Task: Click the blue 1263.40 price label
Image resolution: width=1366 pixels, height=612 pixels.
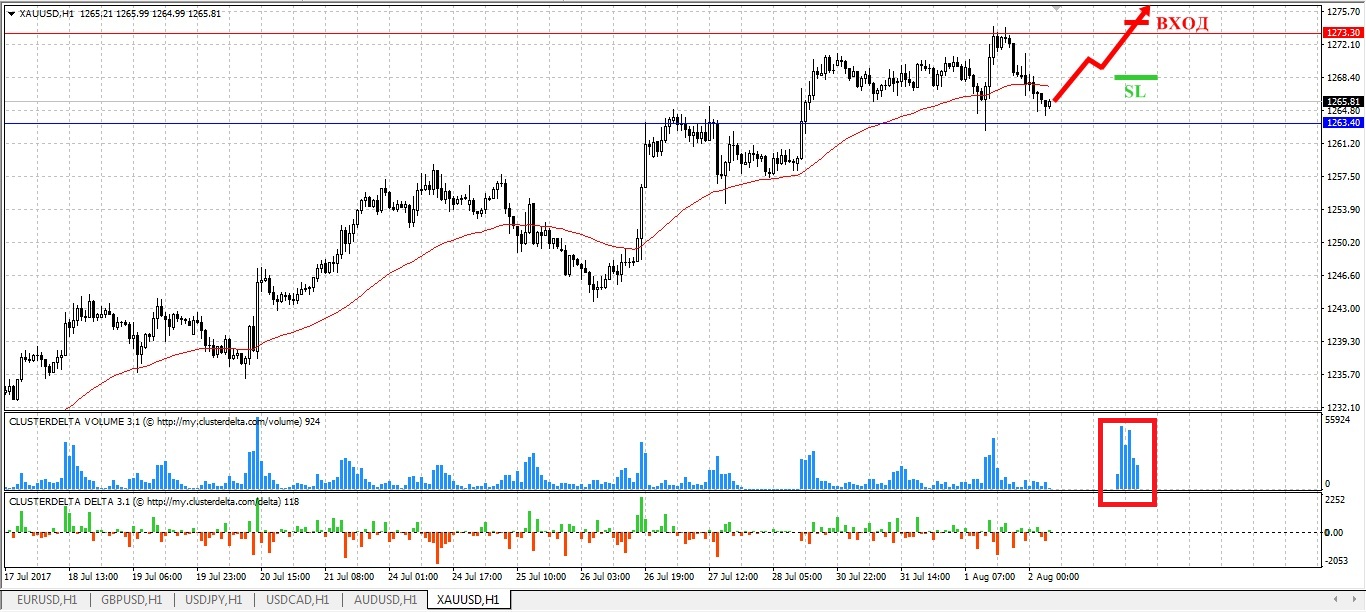Action: (x=1343, y=123)
